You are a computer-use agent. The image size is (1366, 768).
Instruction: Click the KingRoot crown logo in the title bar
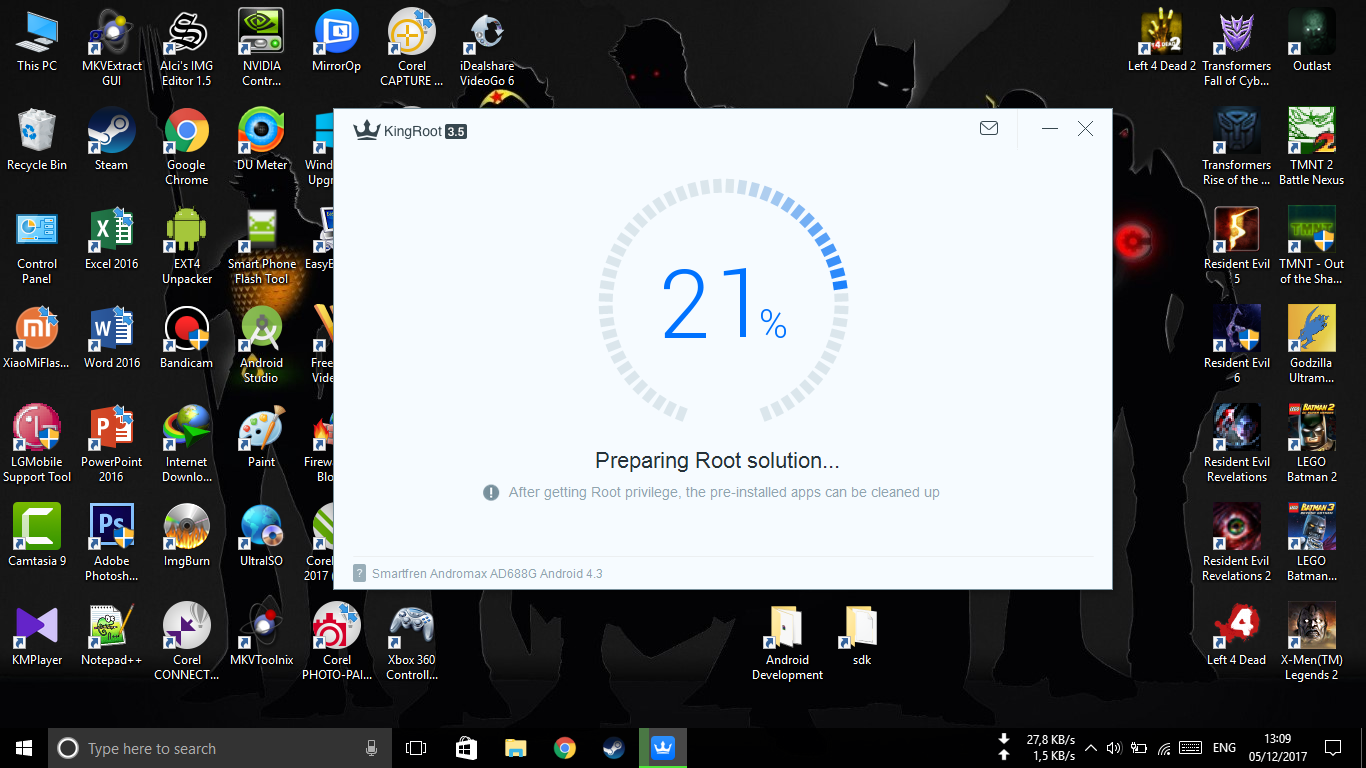(366, 131)
